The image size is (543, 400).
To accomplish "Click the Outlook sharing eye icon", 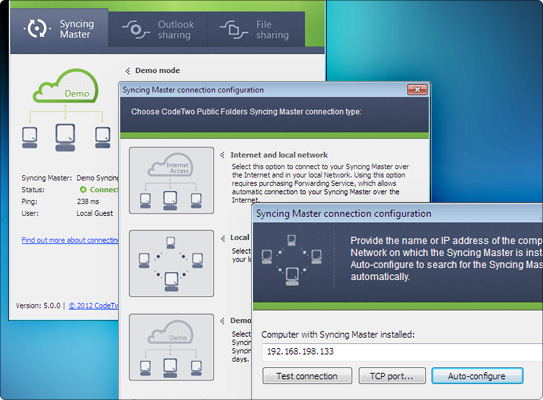I will pos(136,30).
